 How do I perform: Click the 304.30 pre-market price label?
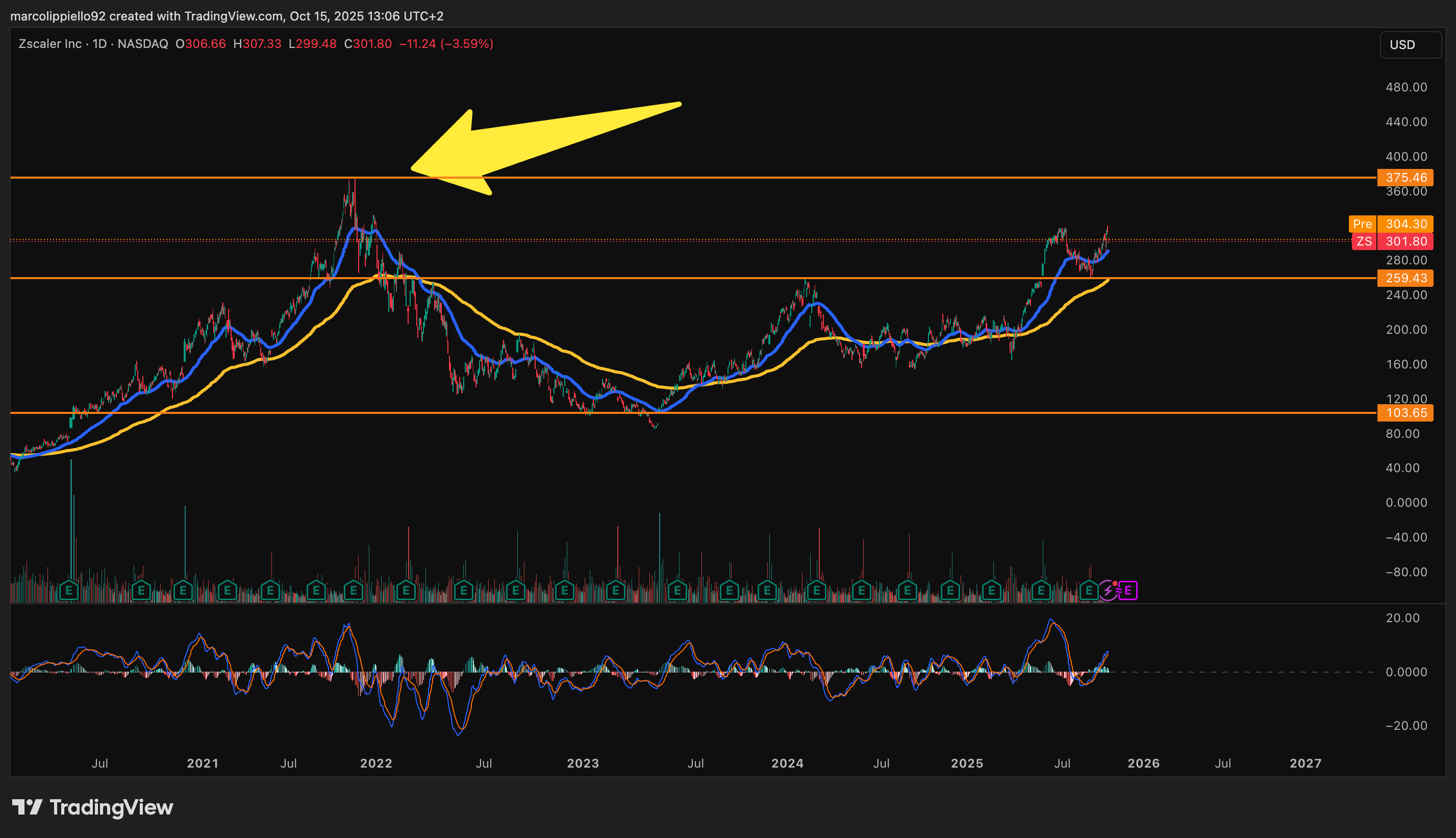pyautogui.click(x=1405, y=224)
